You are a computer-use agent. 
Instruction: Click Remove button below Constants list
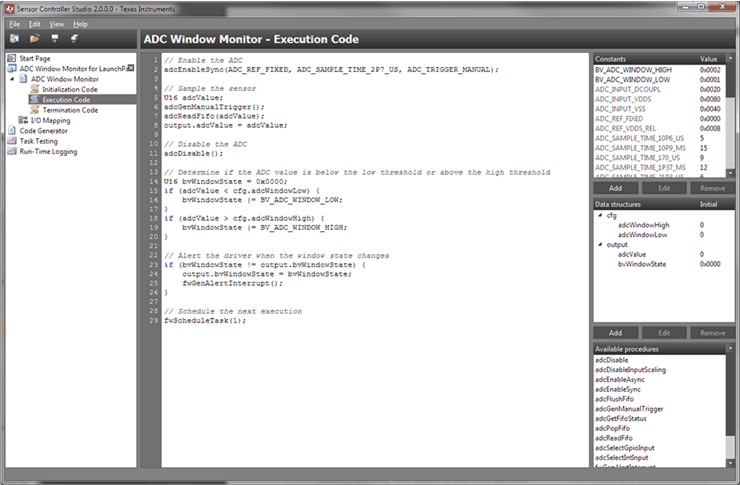[x=713, y=188]
